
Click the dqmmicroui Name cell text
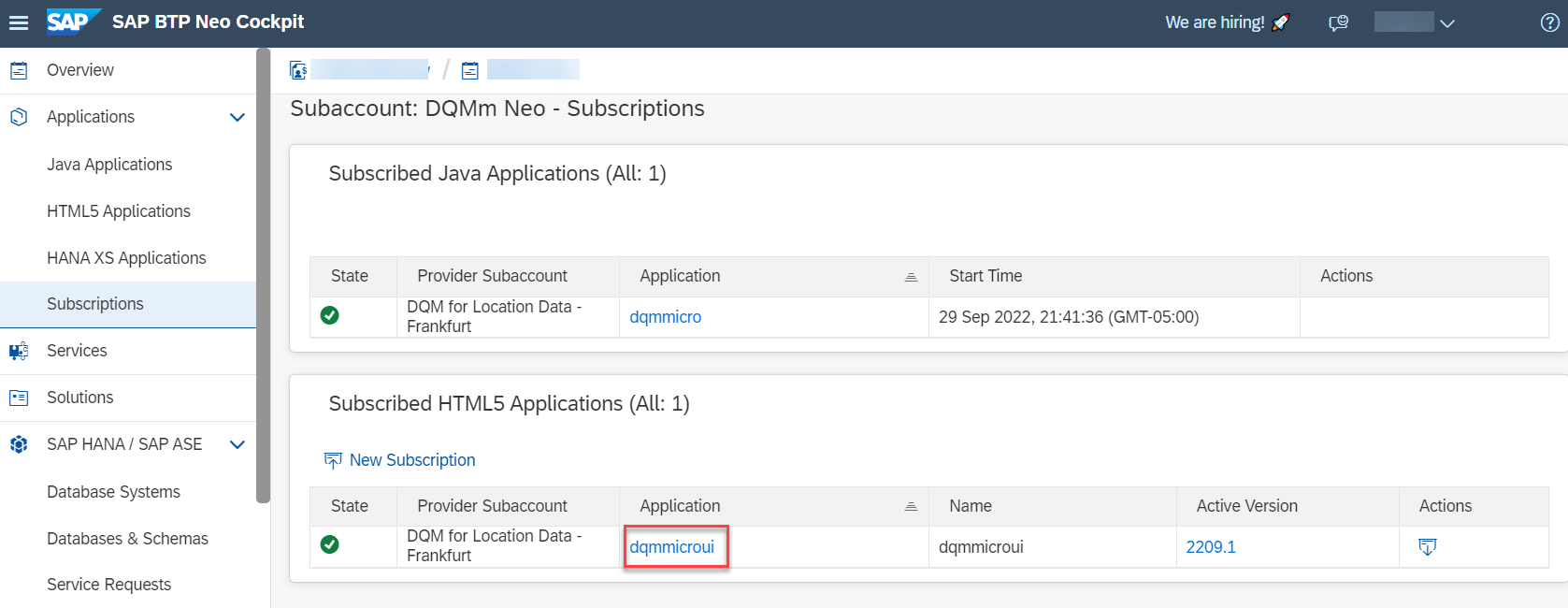981,547
